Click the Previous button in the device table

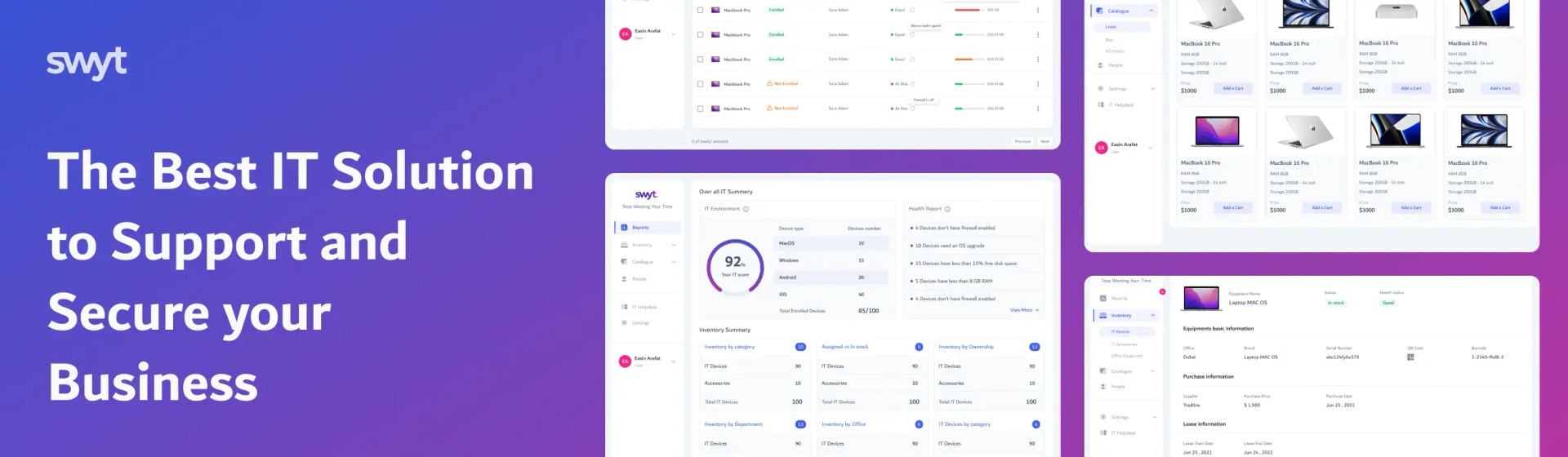click(x=1022, y=141)
